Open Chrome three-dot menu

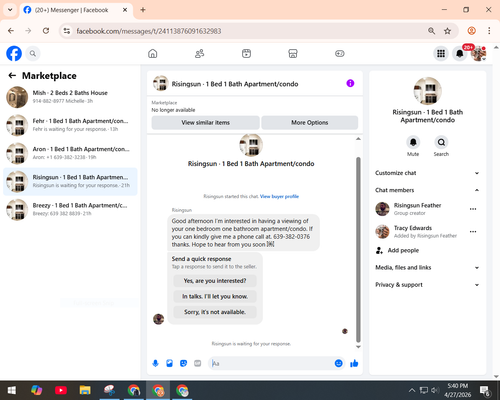489,31
